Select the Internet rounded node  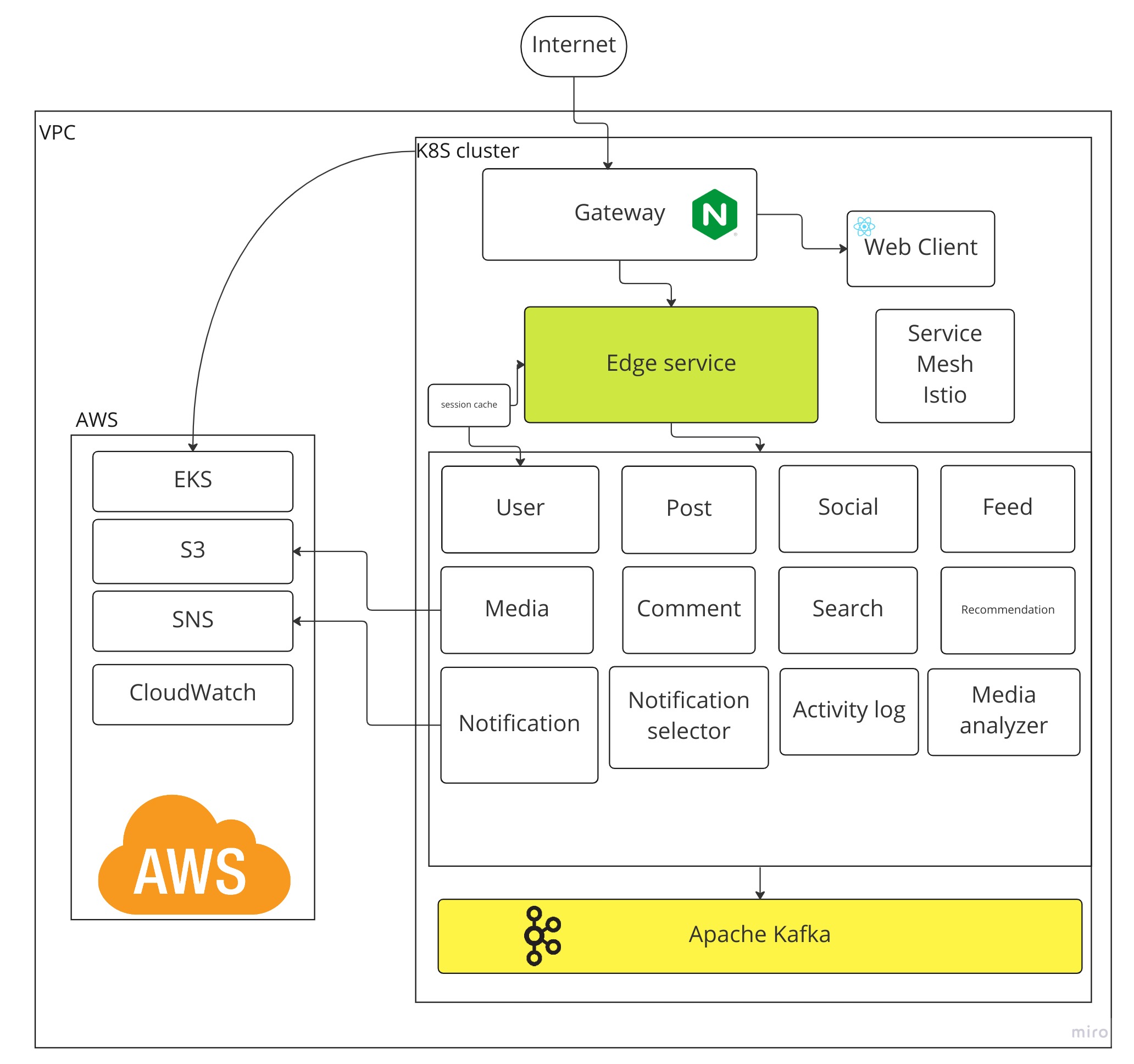pyautogui.click(x=573, y=46)
